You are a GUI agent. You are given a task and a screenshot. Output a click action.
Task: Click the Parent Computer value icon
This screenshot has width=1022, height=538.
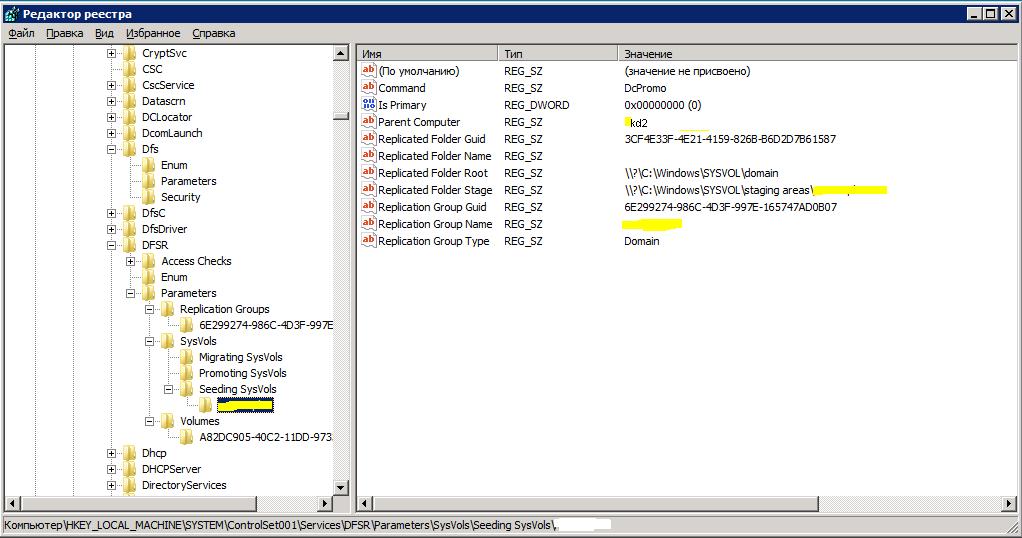point(369,121)
